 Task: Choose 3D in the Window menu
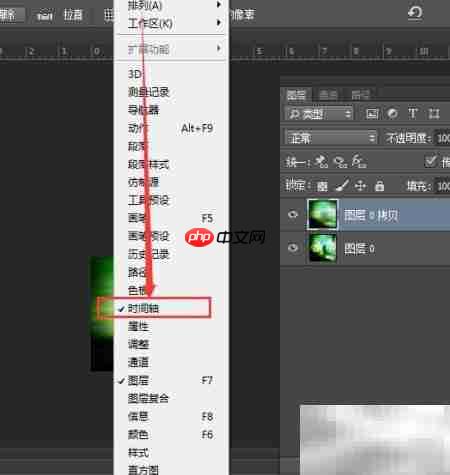[171, 74]
